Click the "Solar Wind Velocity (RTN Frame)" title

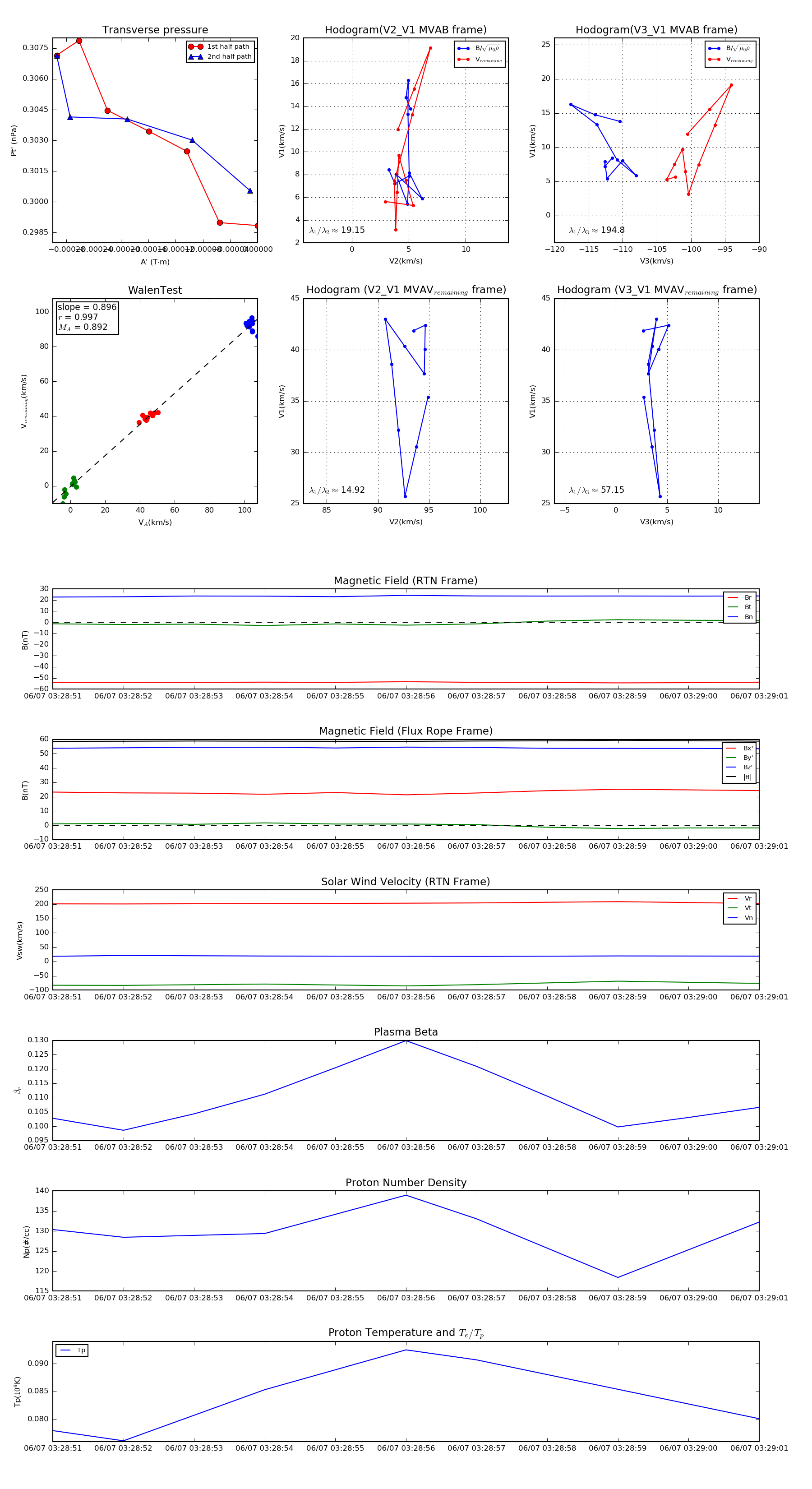406,882
